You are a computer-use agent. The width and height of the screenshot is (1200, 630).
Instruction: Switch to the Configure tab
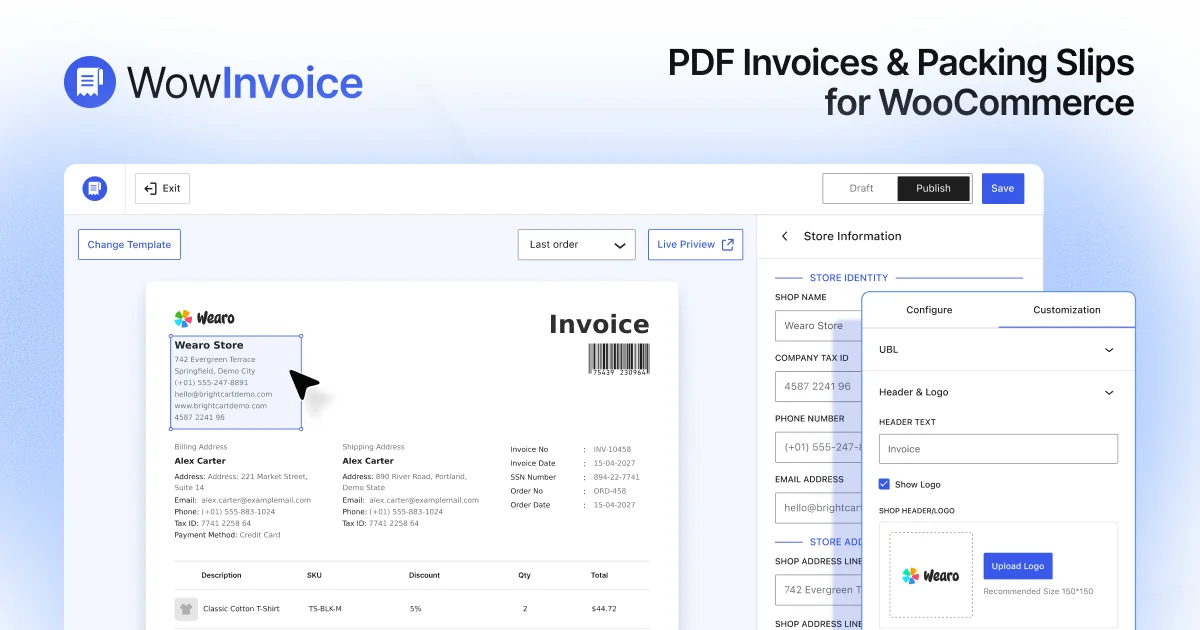pyautogui.click(x=929, y=310)
